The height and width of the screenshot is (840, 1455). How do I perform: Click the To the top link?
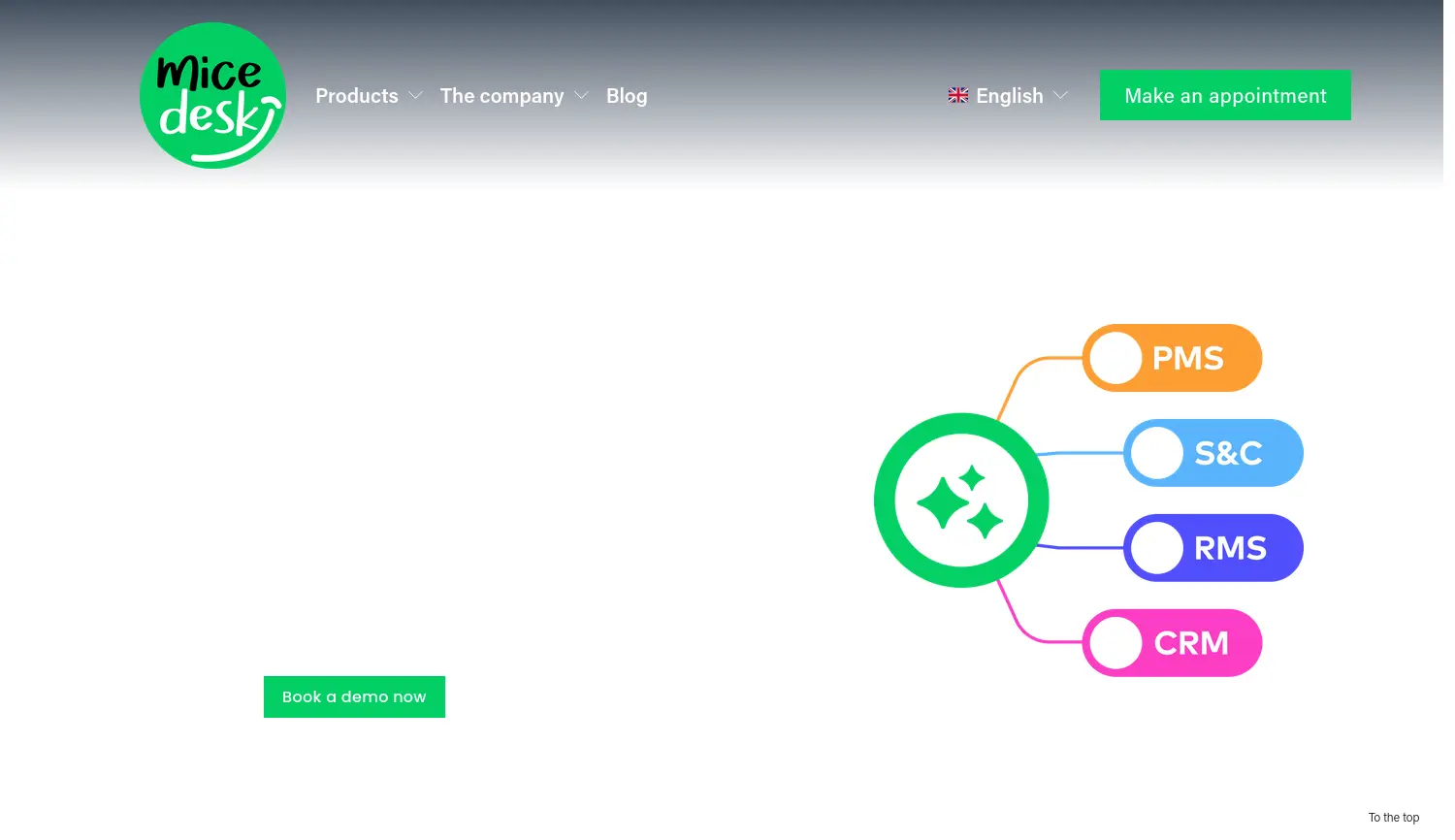pyautogui.click(x=1393, y=818)
